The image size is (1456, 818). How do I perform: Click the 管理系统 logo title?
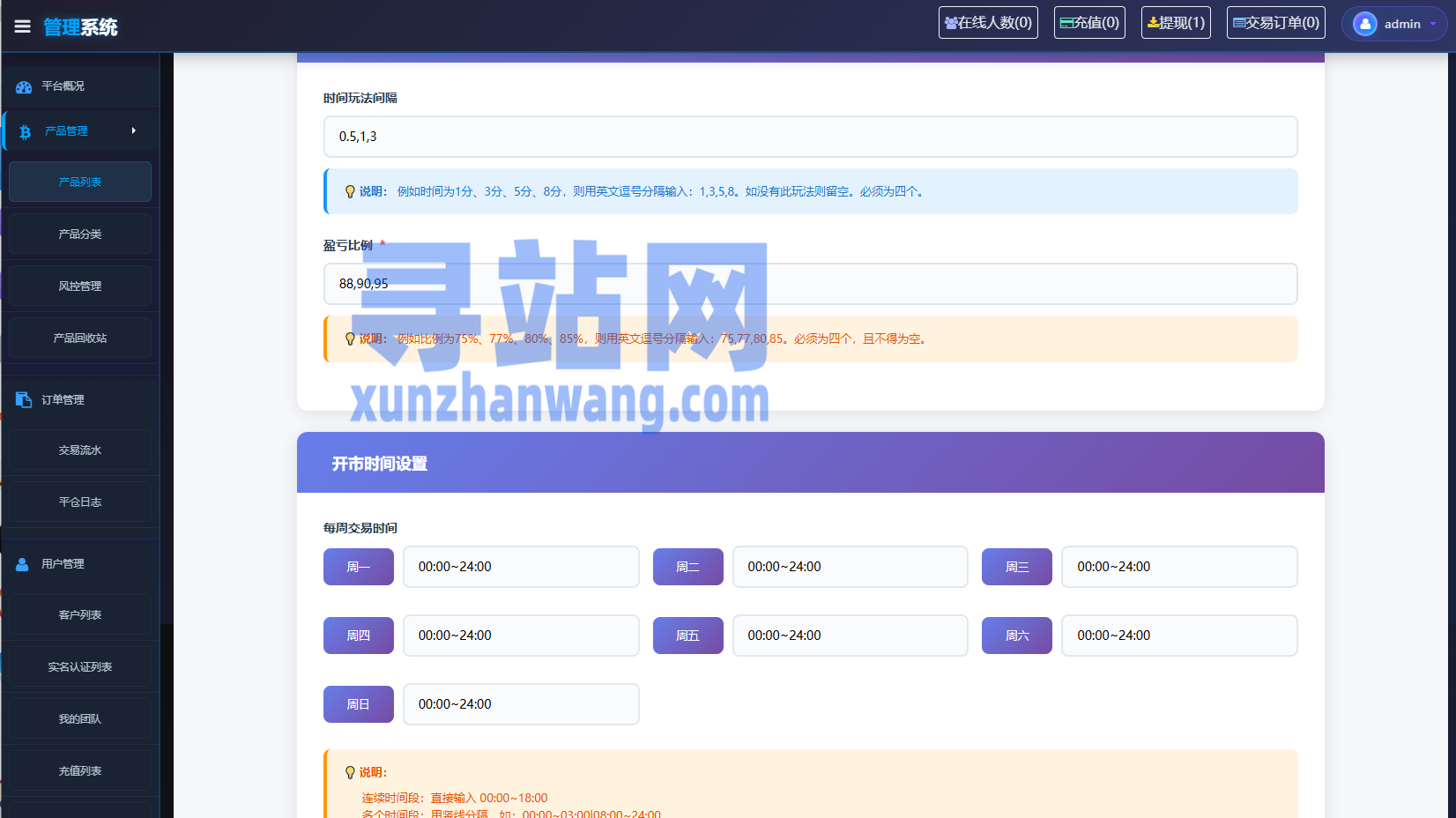80,27
